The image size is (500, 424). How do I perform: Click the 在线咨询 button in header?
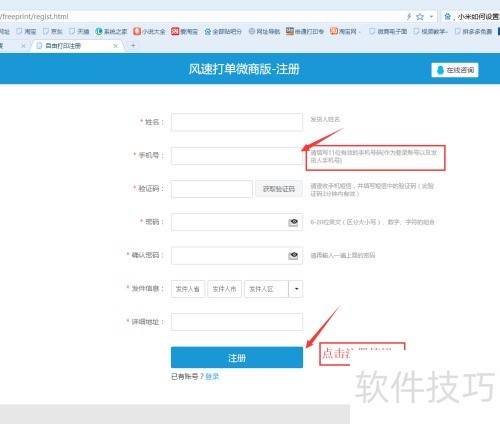(455, 70)
